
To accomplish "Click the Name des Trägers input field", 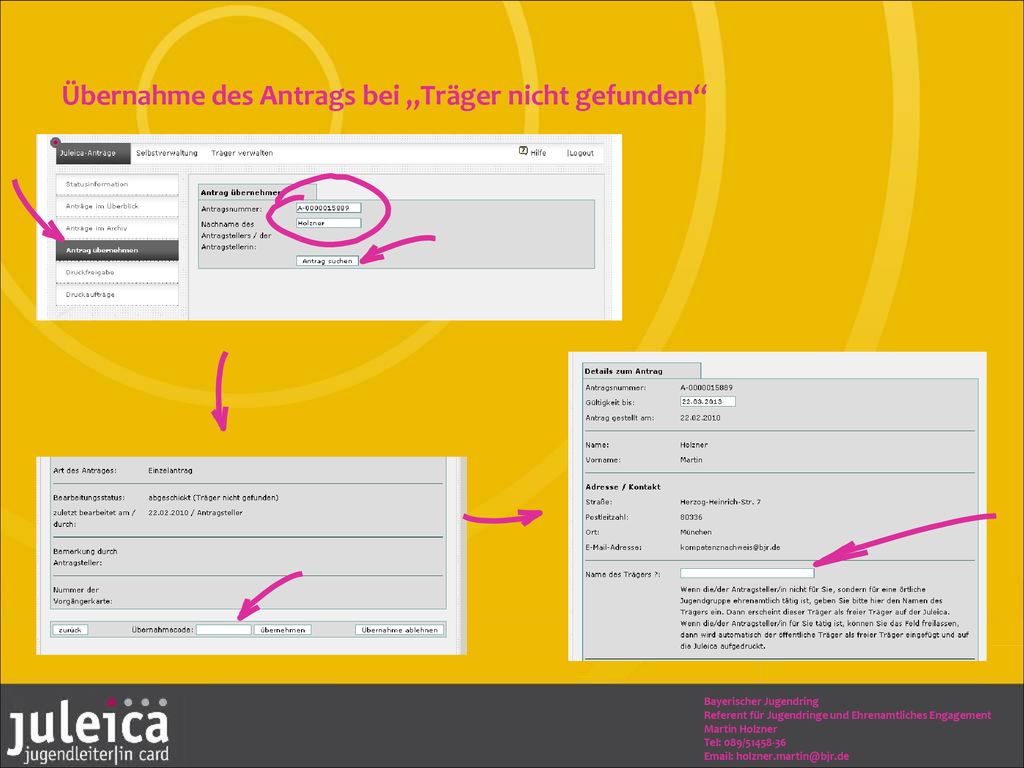I will [747, 573].
